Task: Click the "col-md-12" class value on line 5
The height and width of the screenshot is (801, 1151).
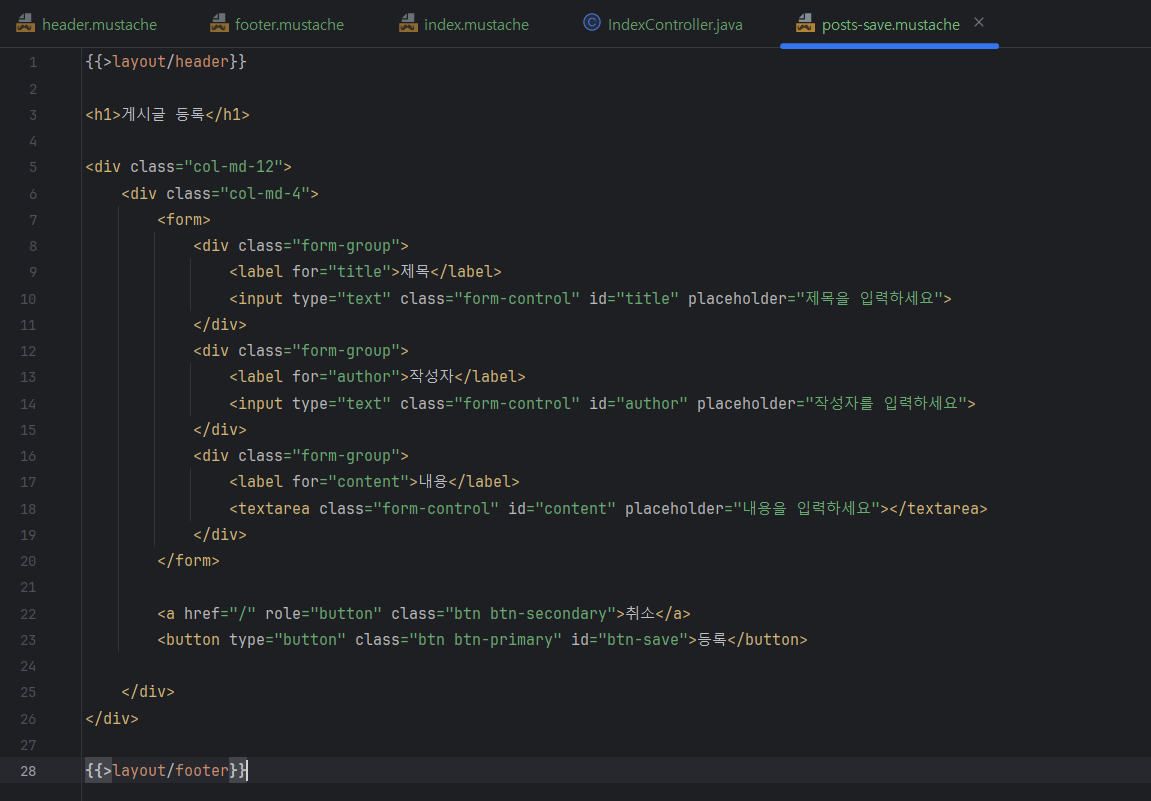Action: click(x=233, y=167)
